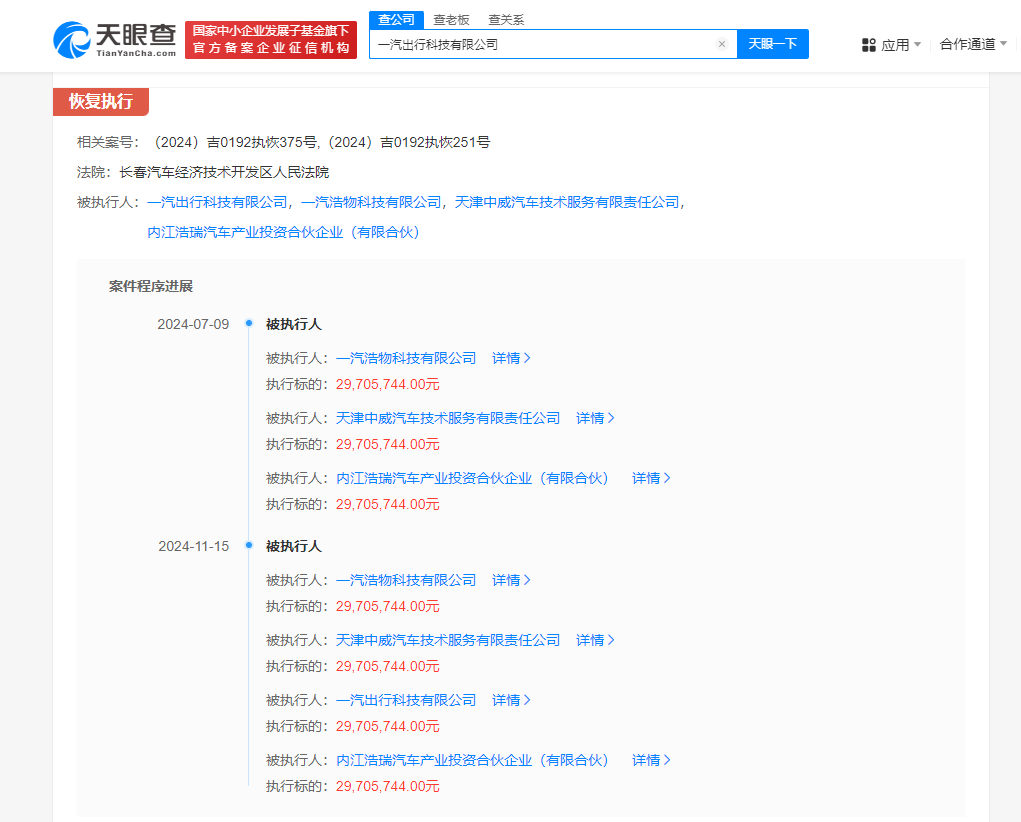Click the 应用 grid icon
Viewport: 1021px width, 822px height.
[869, 45]
